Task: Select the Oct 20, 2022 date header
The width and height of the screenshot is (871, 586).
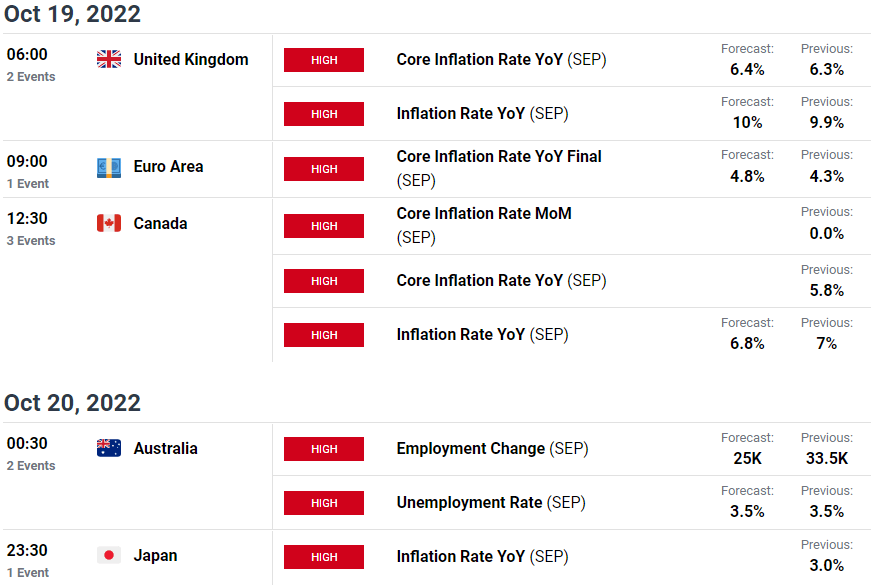Action: [72, 403]
